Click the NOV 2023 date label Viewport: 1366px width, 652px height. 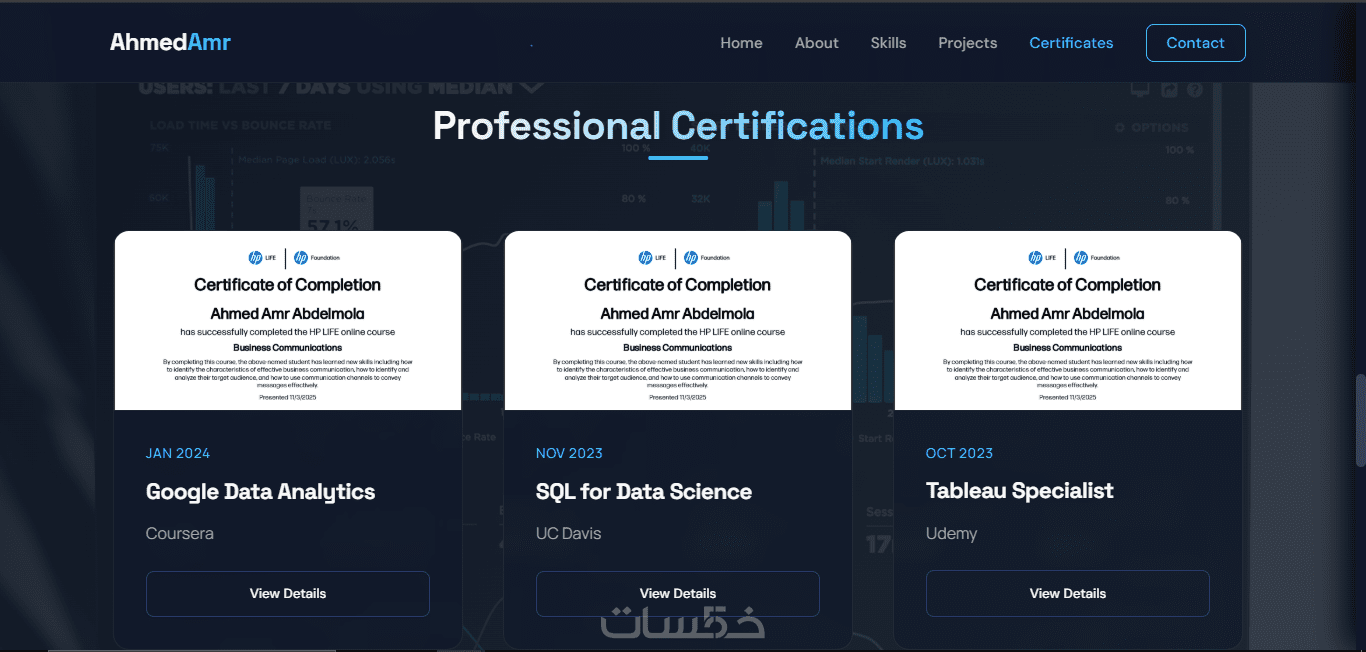569,453
